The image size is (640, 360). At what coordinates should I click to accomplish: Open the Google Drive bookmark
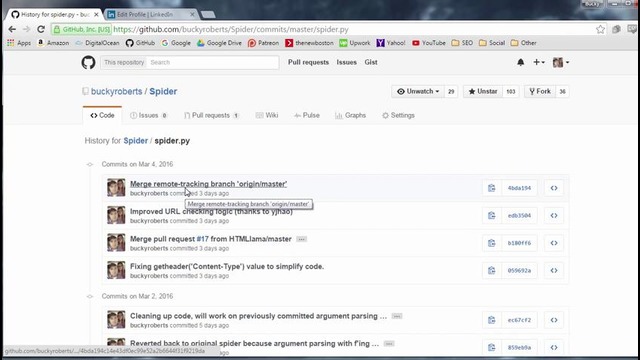219,43
